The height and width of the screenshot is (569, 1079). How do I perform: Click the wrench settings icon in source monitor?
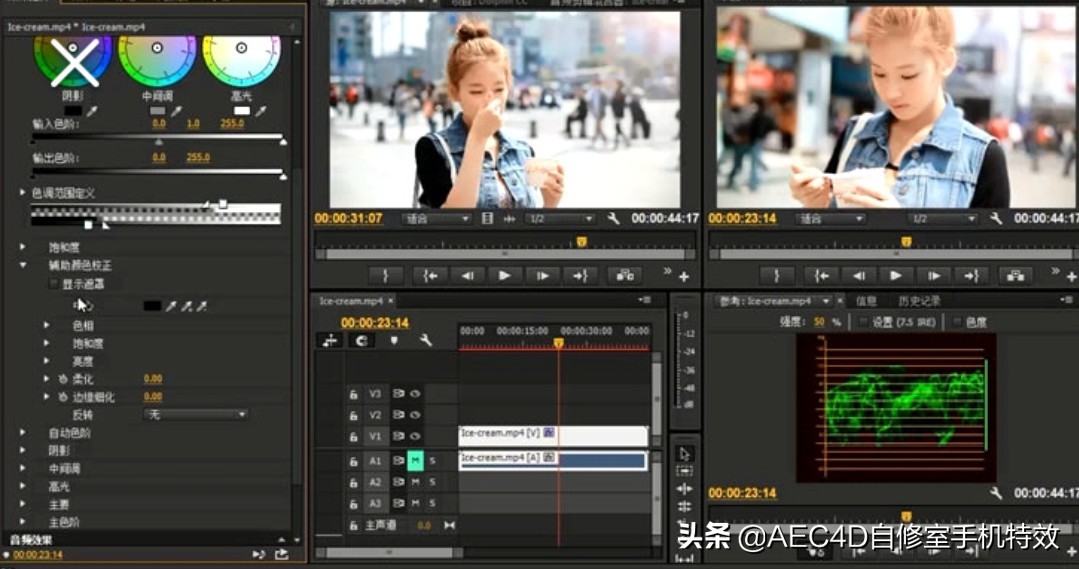click(613, 218)
